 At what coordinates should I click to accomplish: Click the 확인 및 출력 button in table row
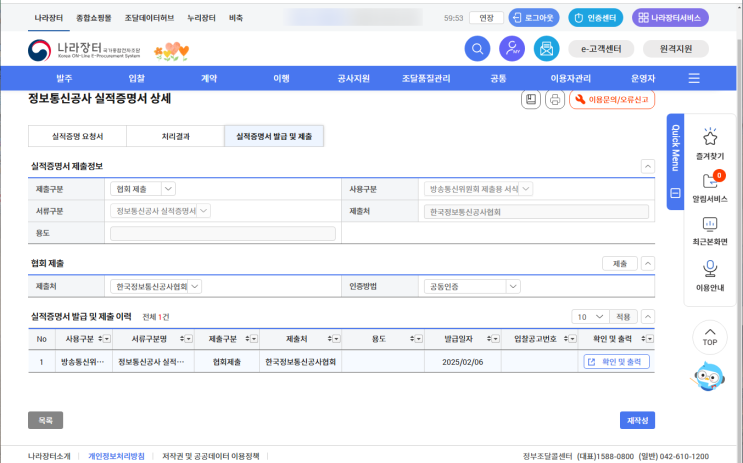(x=616, y=361)
